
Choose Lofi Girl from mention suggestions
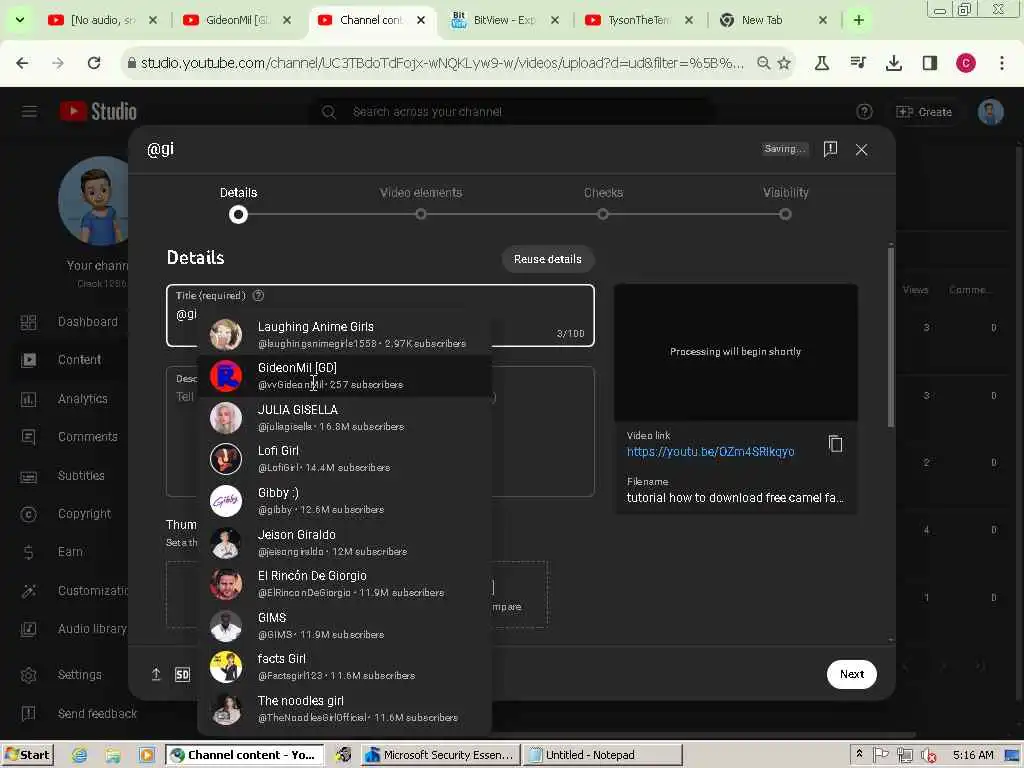(344, 458)
